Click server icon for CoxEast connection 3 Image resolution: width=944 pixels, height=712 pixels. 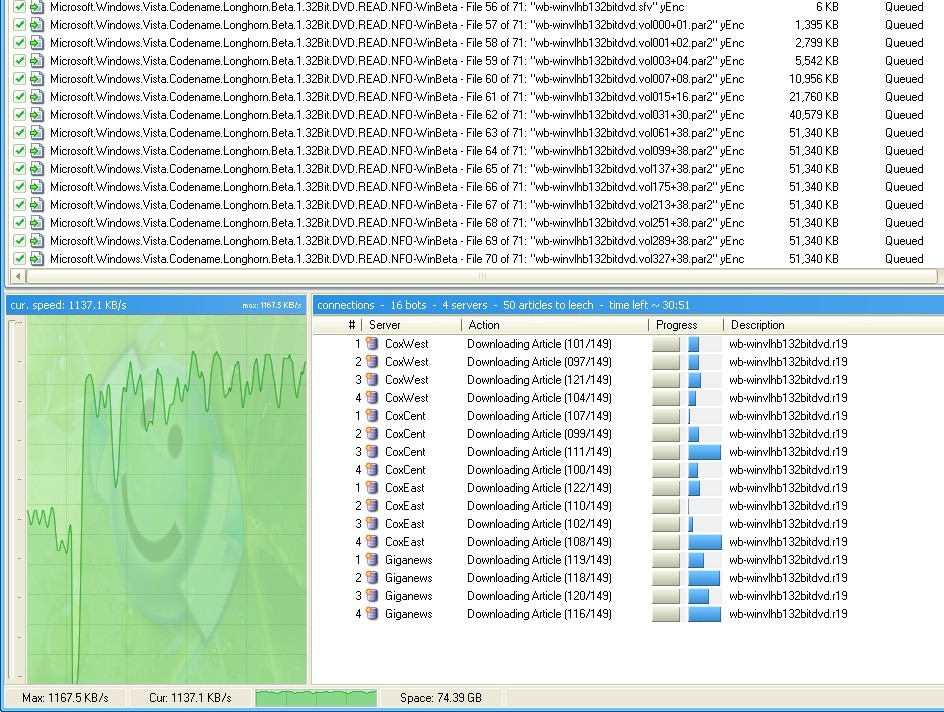pyautogui.click(x=372, y=524)
